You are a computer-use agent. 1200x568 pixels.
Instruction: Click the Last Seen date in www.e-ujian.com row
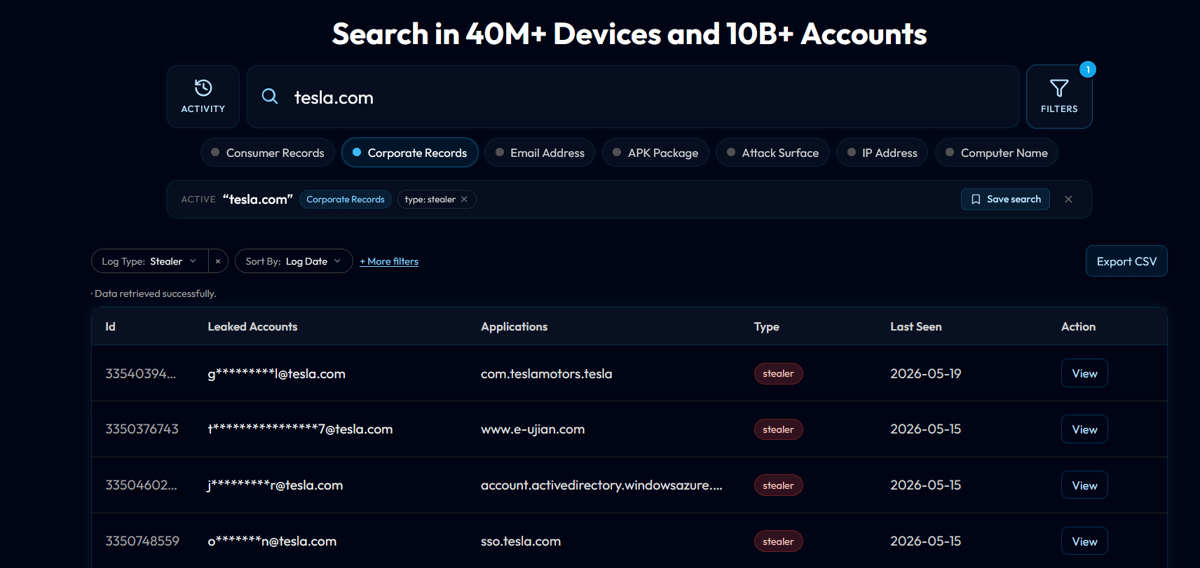point(926,429)
